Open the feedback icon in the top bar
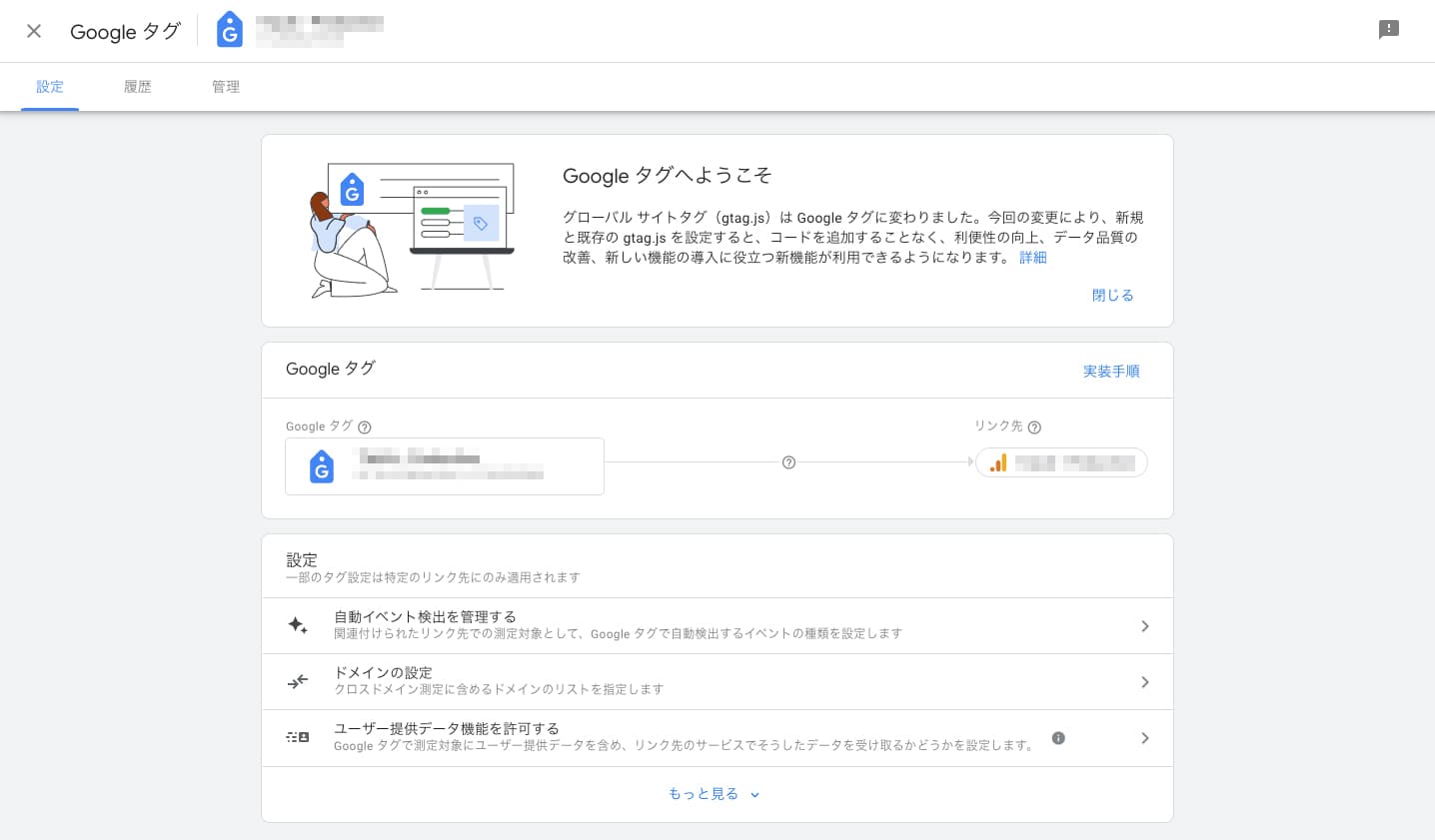Viewport: 1435px width, 840px height. pyautogui.click(x=1389, y=29)
